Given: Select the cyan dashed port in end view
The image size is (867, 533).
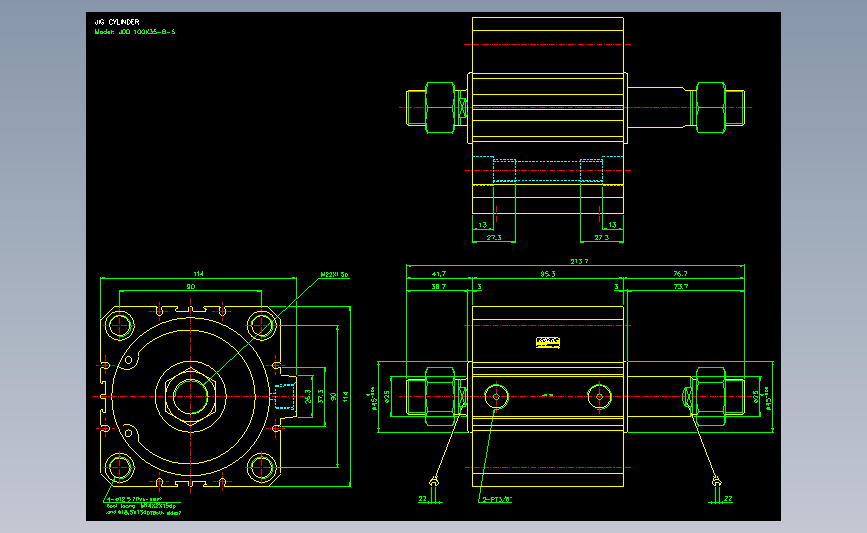Looking at the screenshot, I should click(284, 396).
